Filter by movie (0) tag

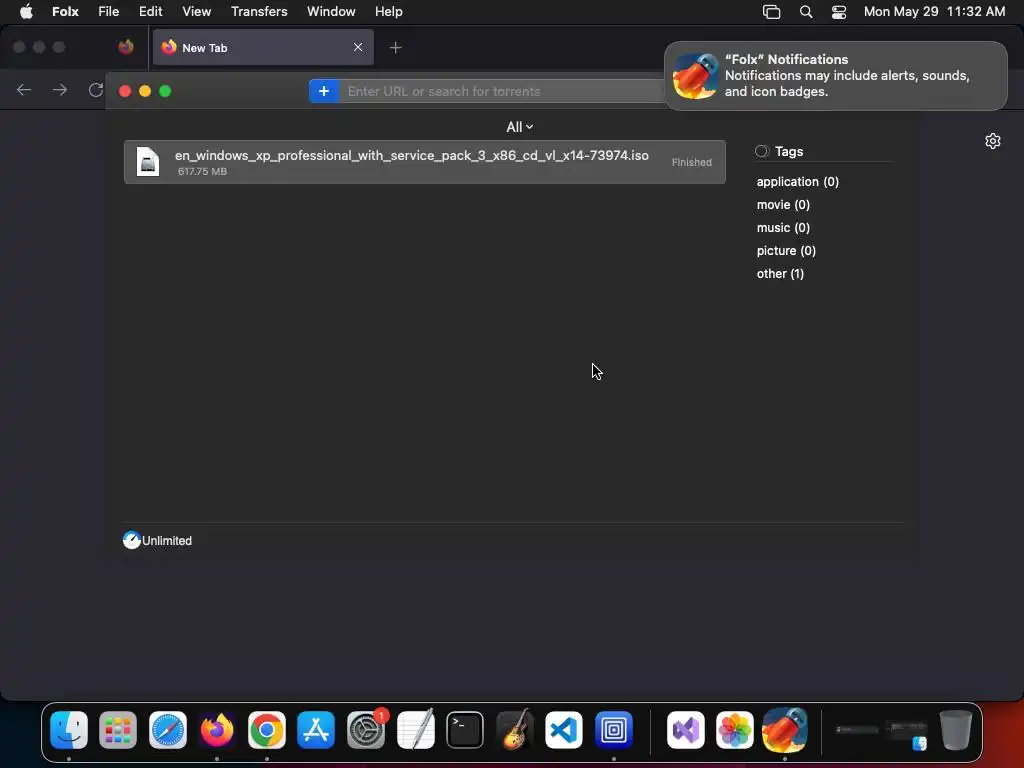[x=783, y=204]
